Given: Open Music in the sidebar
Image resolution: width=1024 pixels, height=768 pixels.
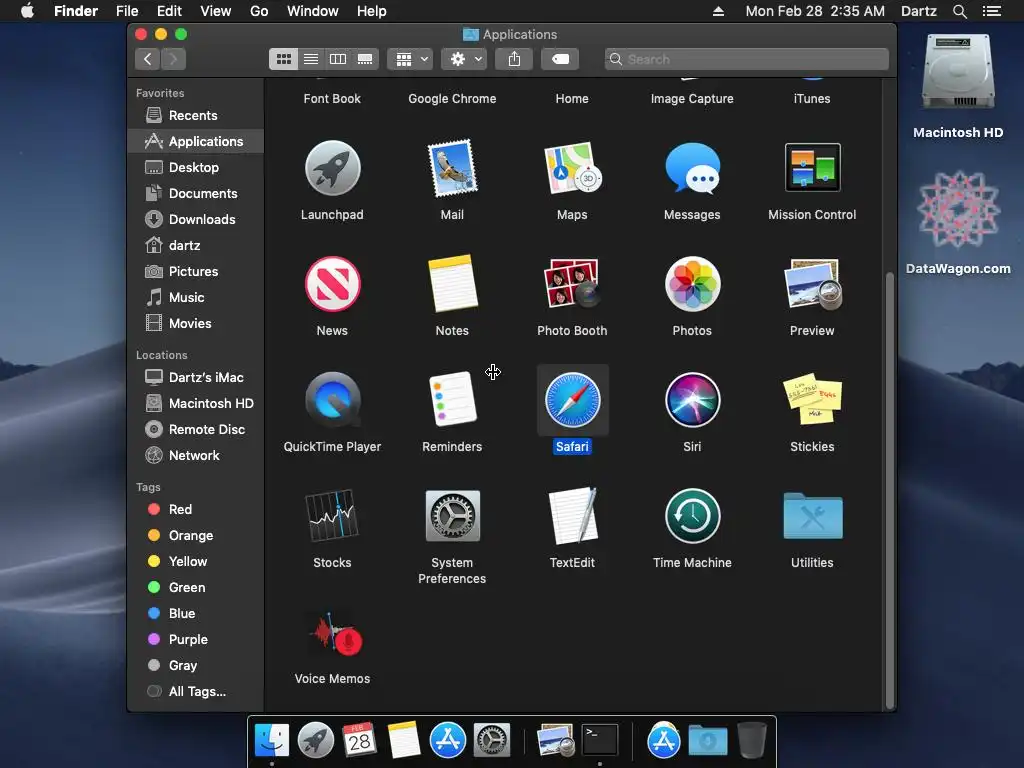Looking at the screenshot, I should [195, 298].
